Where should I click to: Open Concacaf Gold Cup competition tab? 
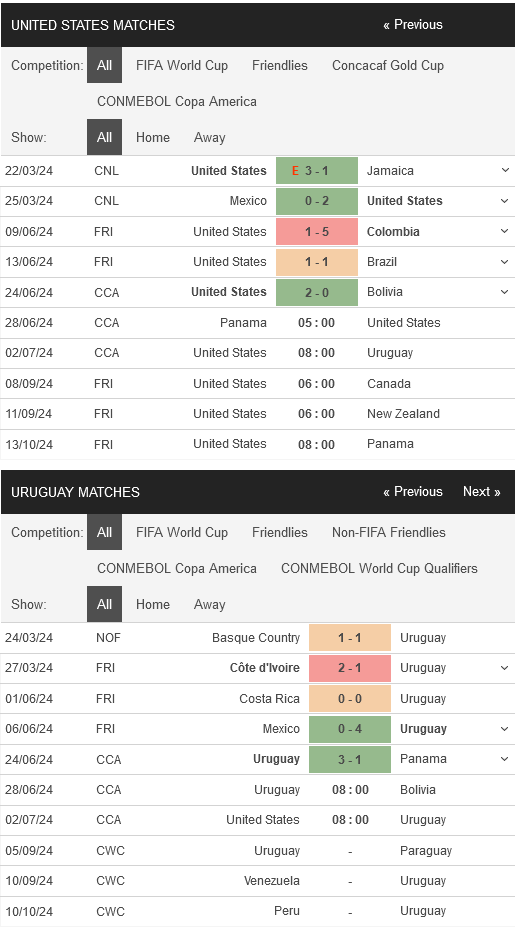pos(388,65)
